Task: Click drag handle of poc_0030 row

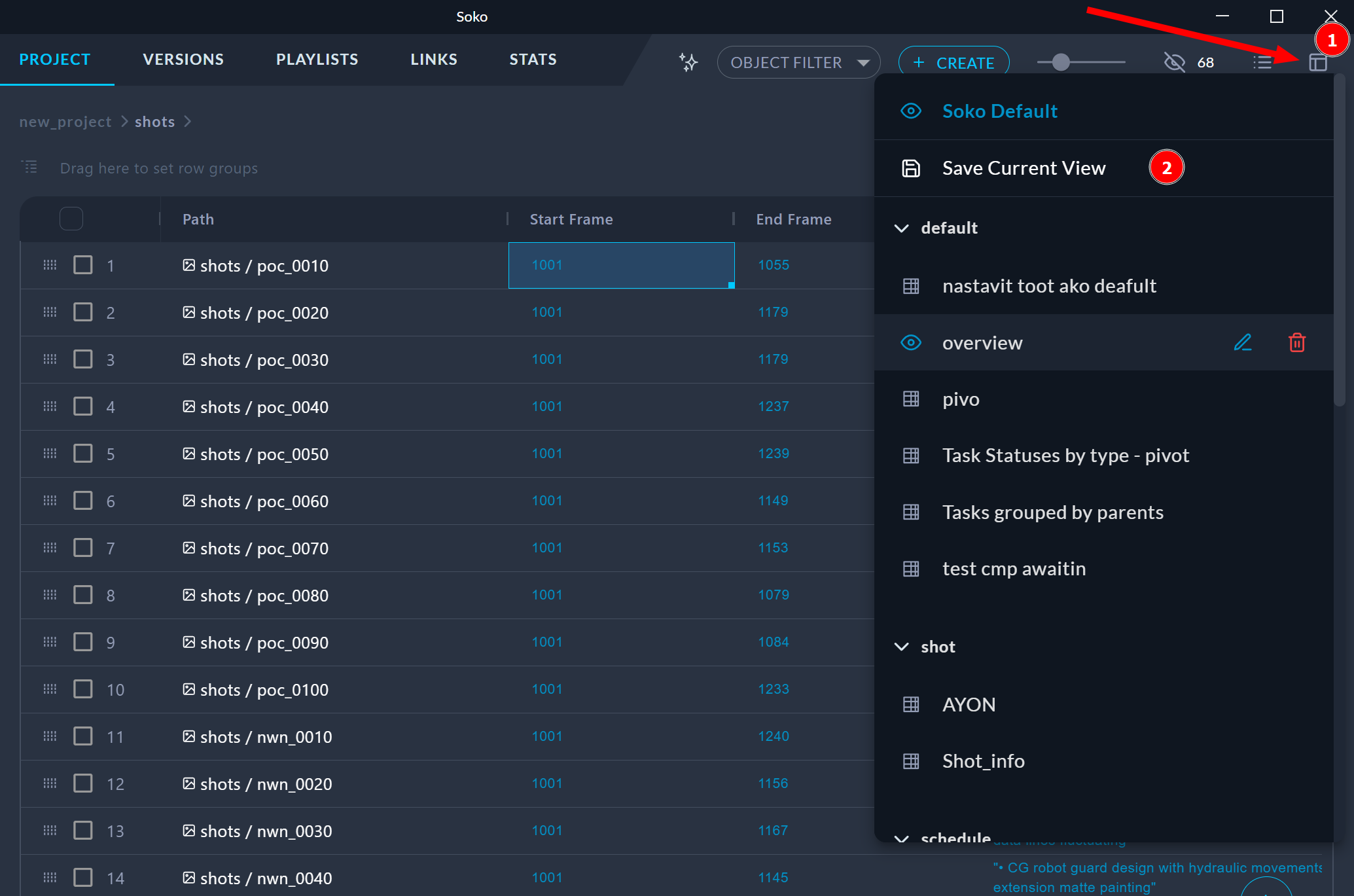Action: click(50, 359)
